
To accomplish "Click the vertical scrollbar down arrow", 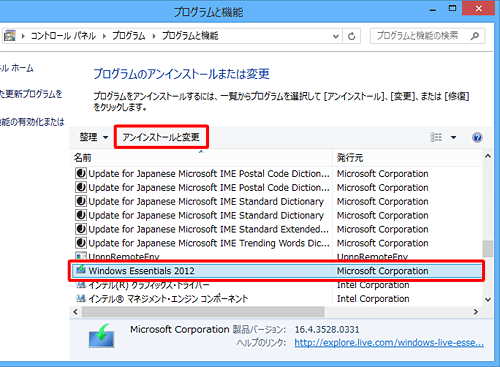I will [488, 299].
